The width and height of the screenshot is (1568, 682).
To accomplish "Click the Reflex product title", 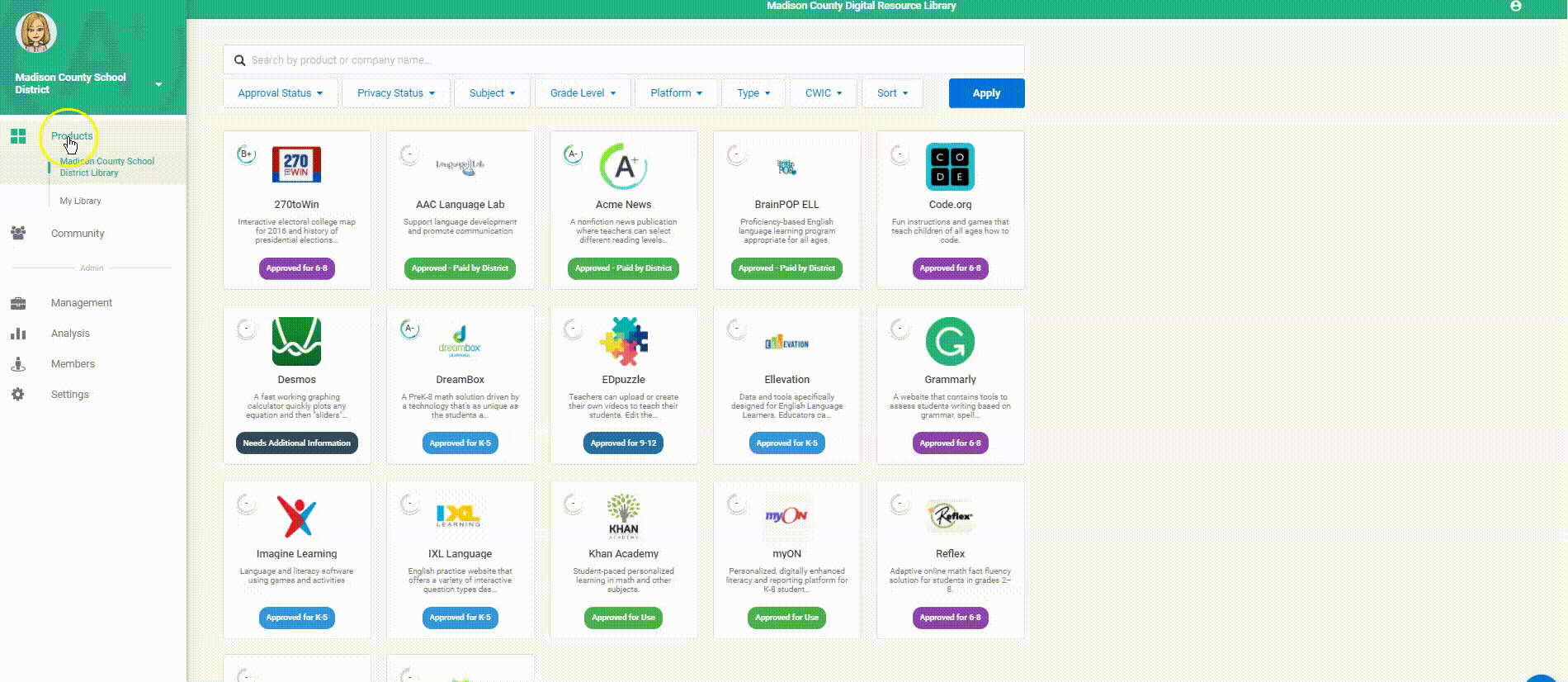I will click(950, 554).
